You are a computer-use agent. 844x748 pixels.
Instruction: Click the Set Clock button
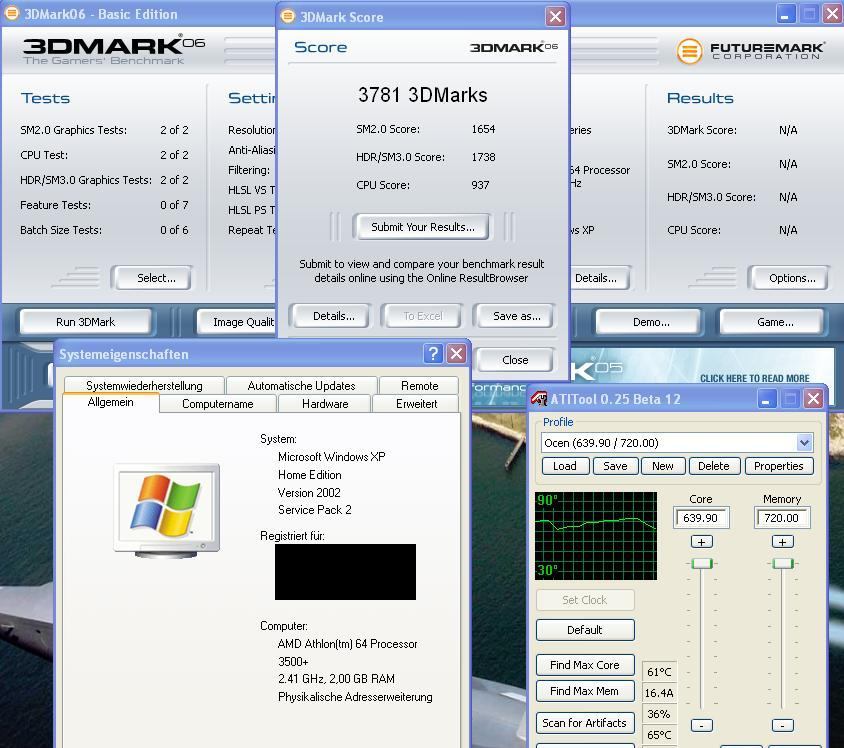tap(585, 600)
